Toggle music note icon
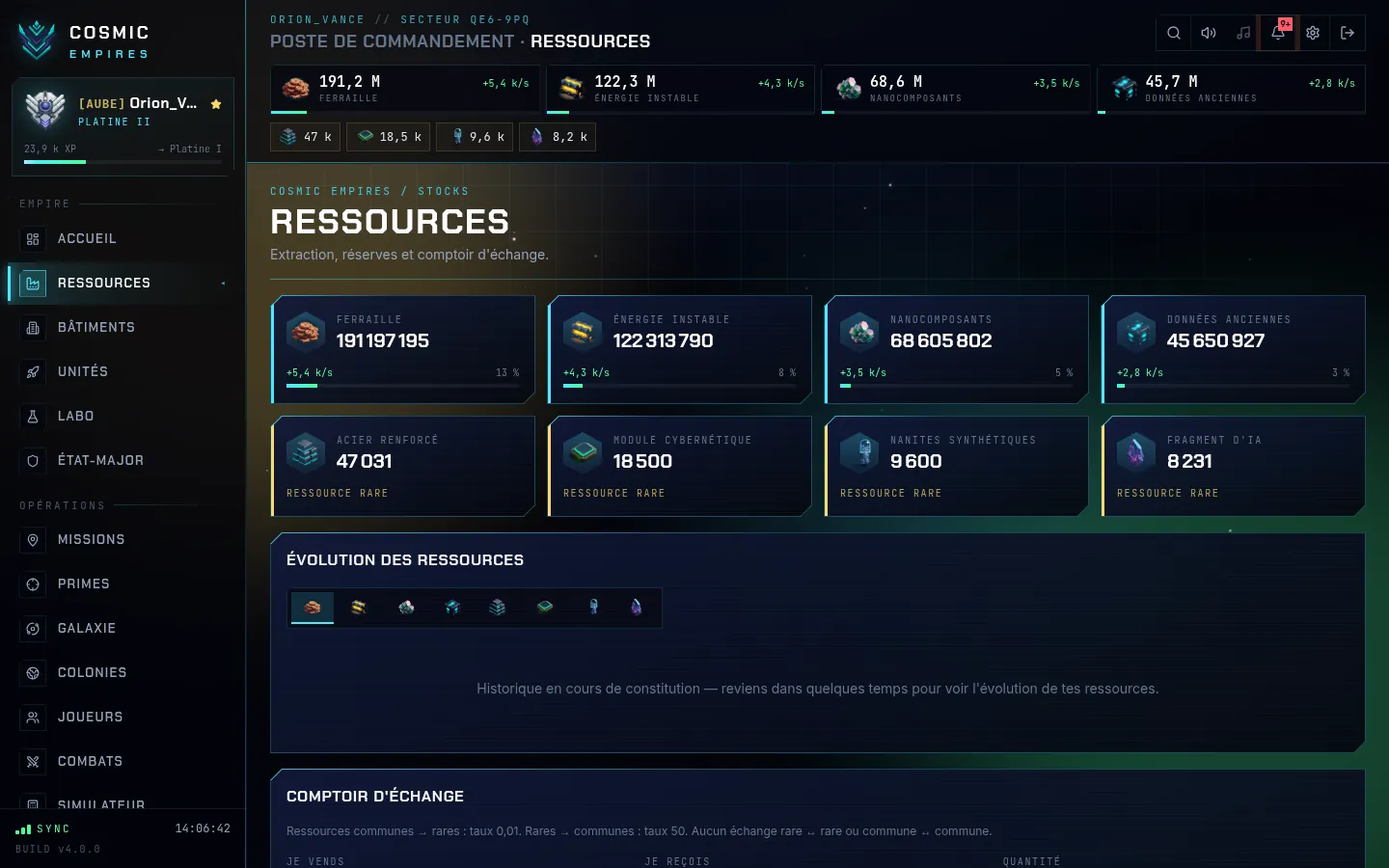1389x868 pixels. (1243, 33)
